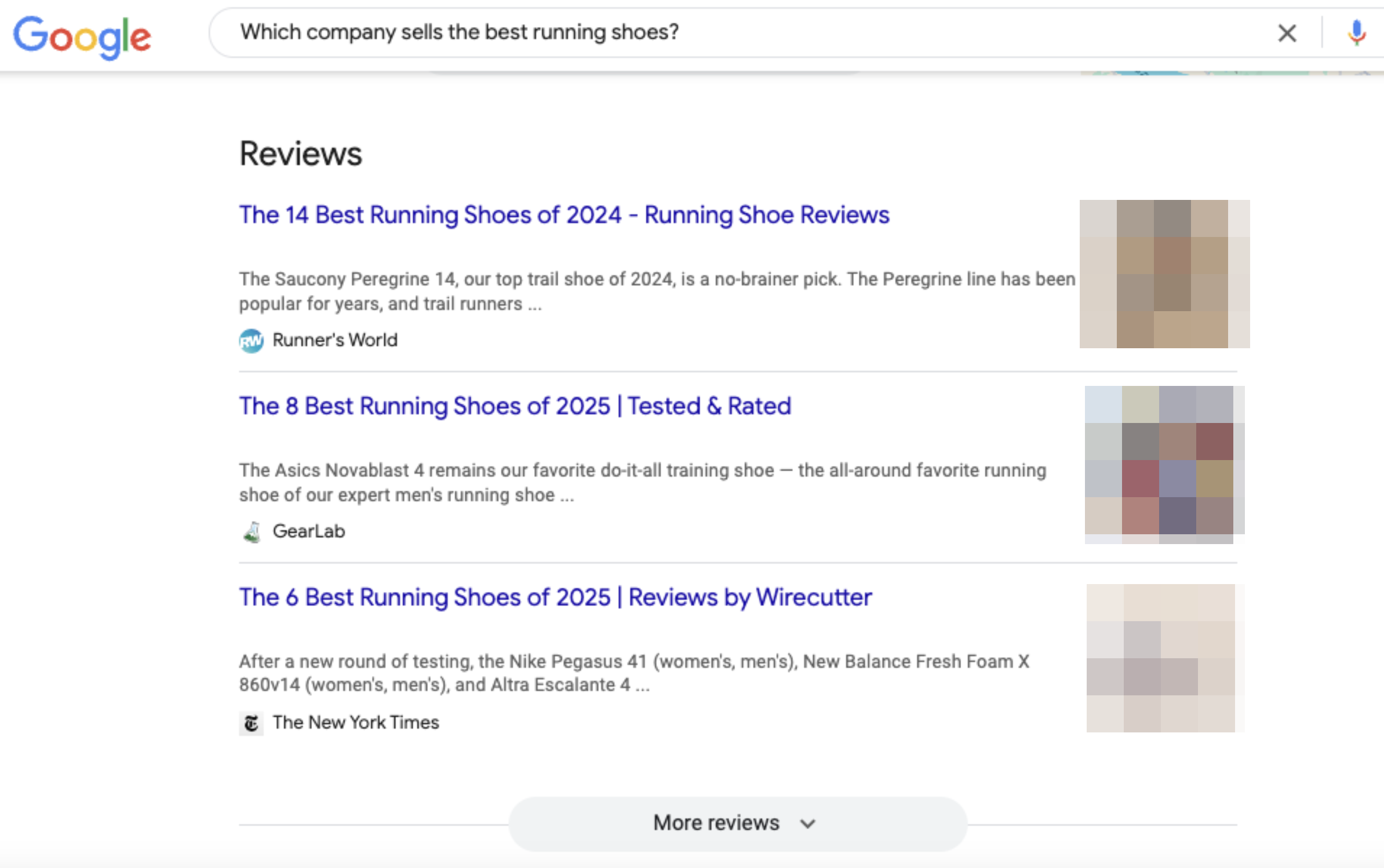The width and height of the screenshot is (1384, 868).
Task: Click the Runner's World article thumbnail
Action: click(x=1164, y=274)
